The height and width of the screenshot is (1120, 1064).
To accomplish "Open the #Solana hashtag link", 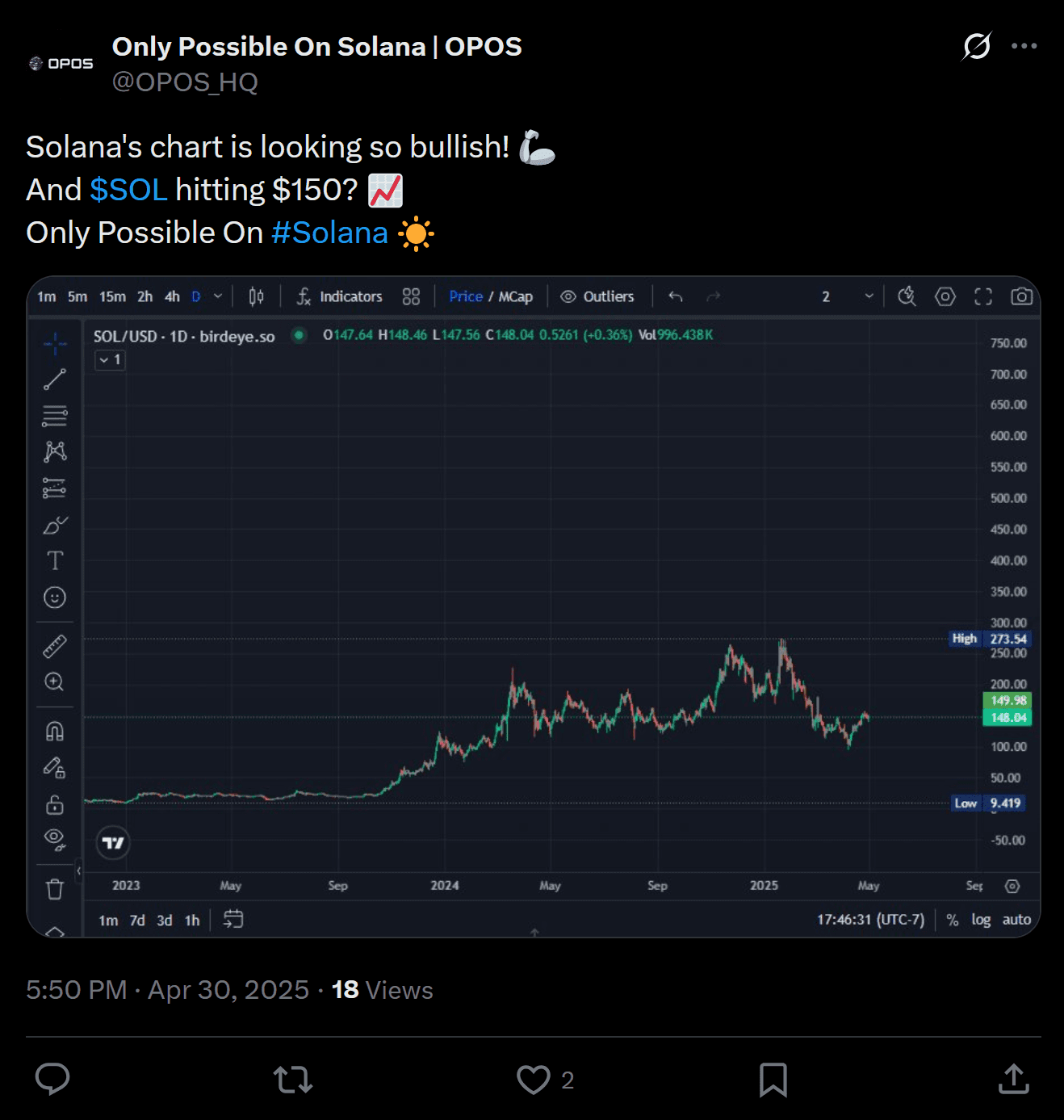I will pyautogui.click(x=329, y=233).
